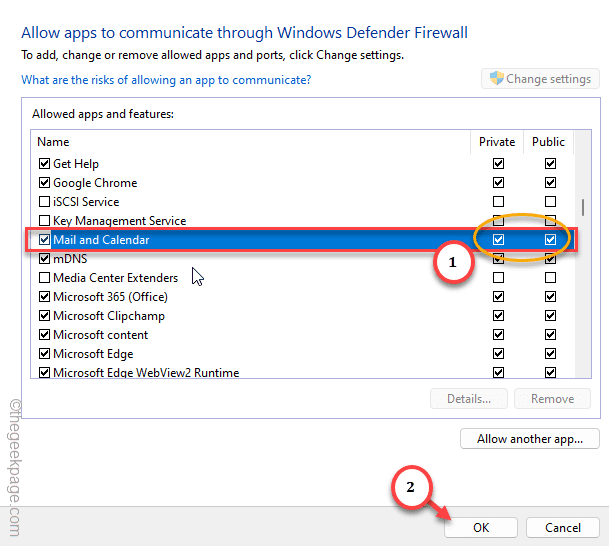This screenshot has width=609, height=546.
Task: Select the Microsoft 365 (Office) row text
Action: click(110, 297)
